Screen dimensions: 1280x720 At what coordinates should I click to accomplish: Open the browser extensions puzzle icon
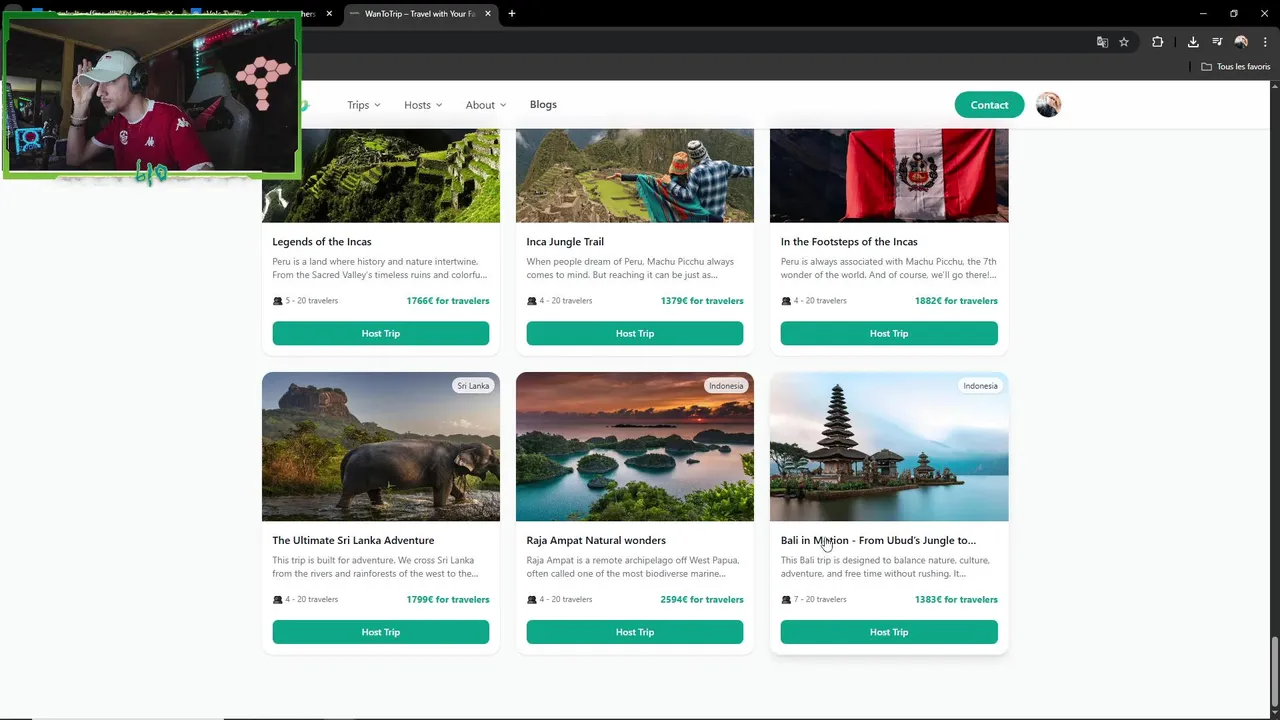click(x=1158, y=42)
